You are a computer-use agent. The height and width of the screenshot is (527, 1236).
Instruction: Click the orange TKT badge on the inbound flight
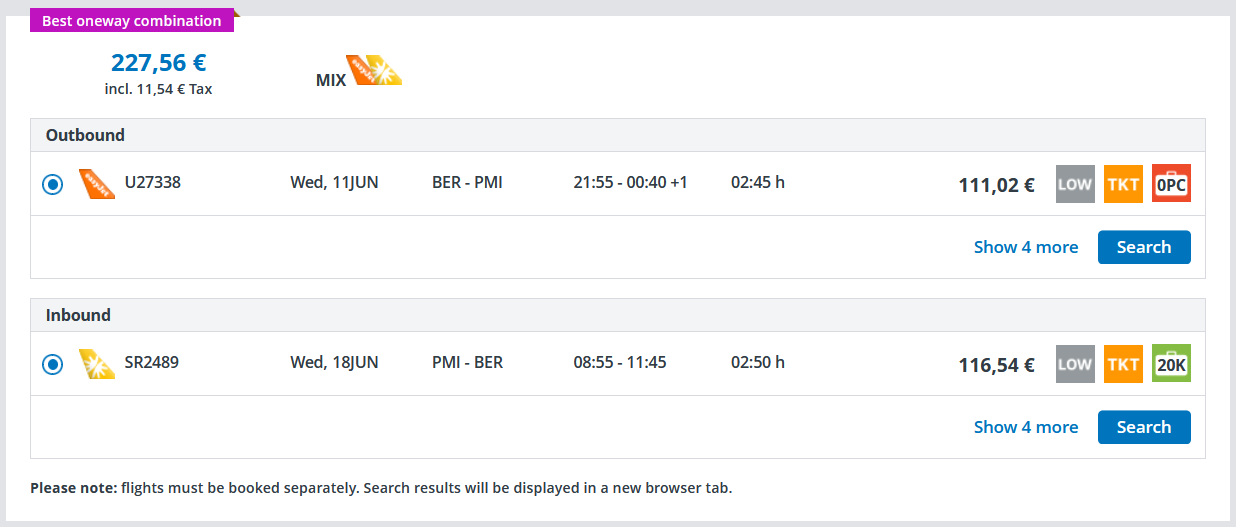coord(1123,364)
